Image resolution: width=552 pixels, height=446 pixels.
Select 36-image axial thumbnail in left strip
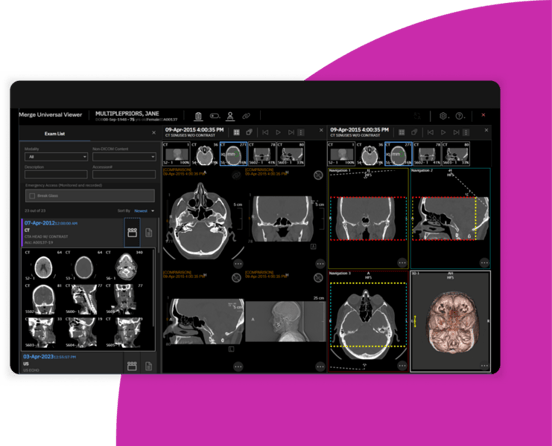pos(205,154)
